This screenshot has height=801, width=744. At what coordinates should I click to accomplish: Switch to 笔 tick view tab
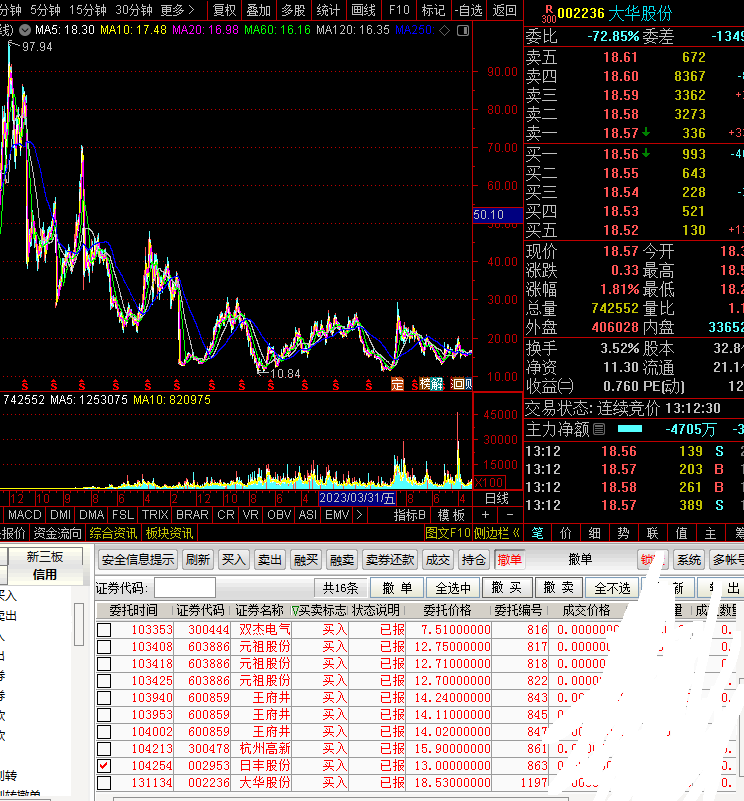(538, 533)
